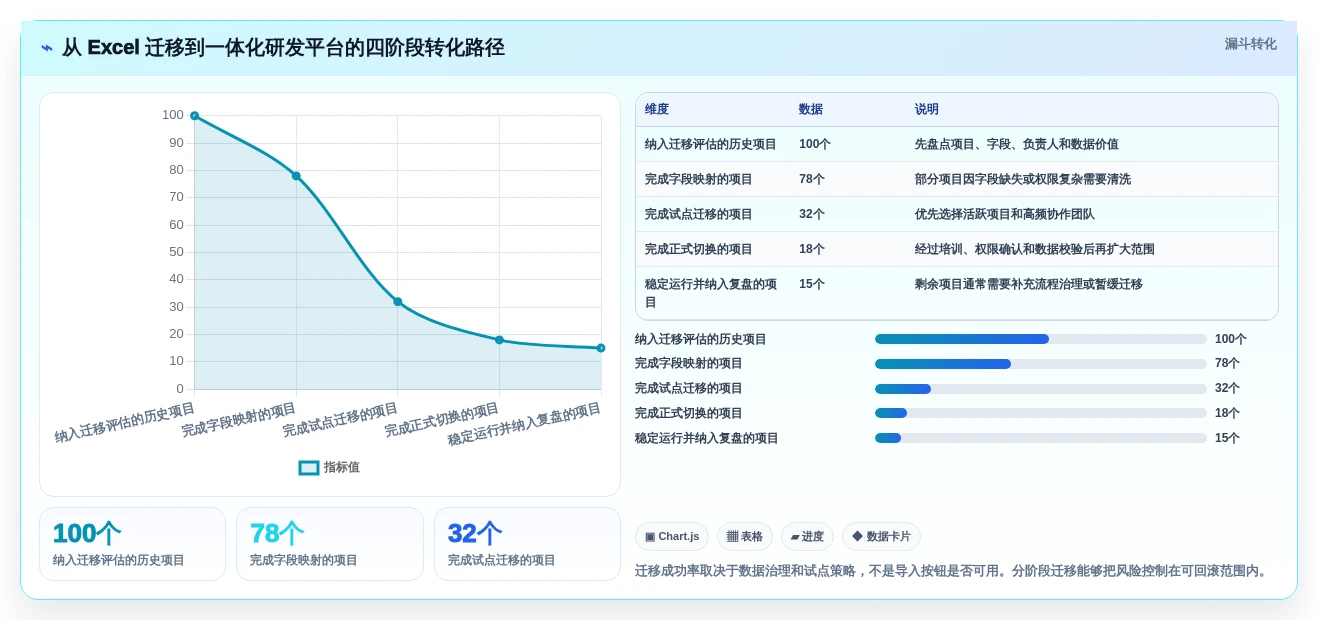Click the 18个 value beside progress bars
This screenshot has height=620, width=1318.
pos(1227,413)
